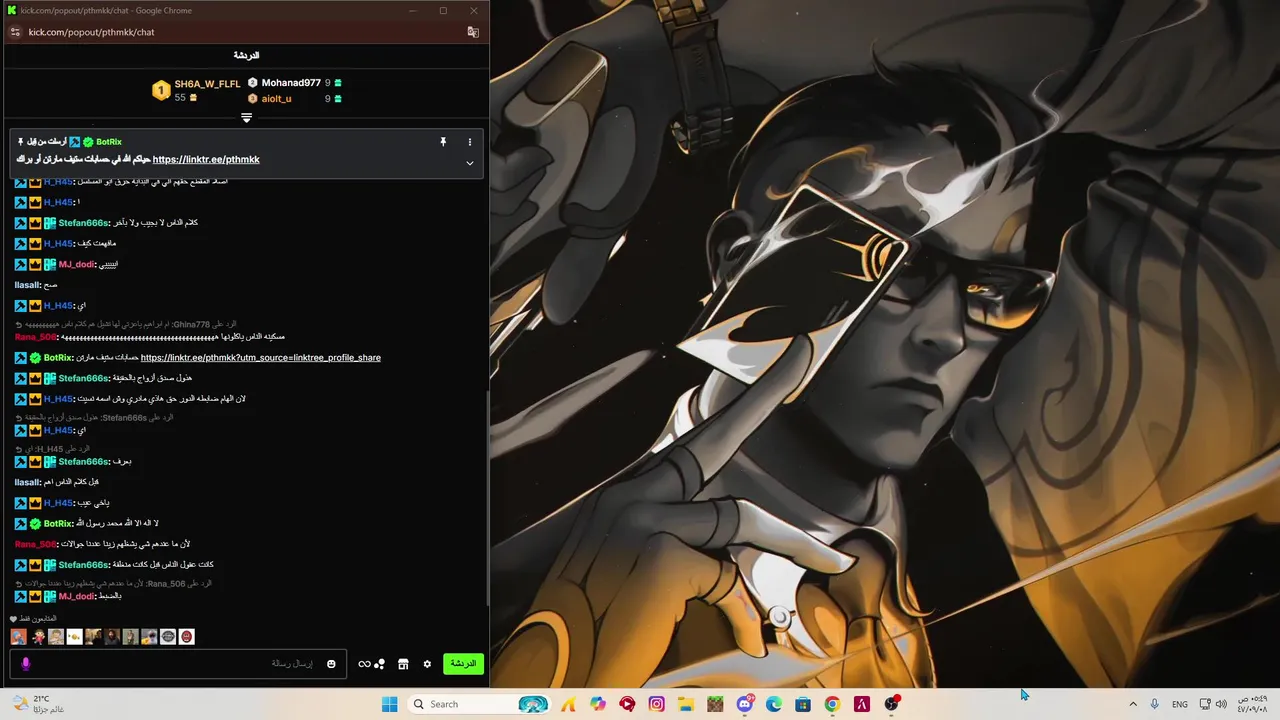Click BotRix verified badge in لا اله message

(35, 524)
